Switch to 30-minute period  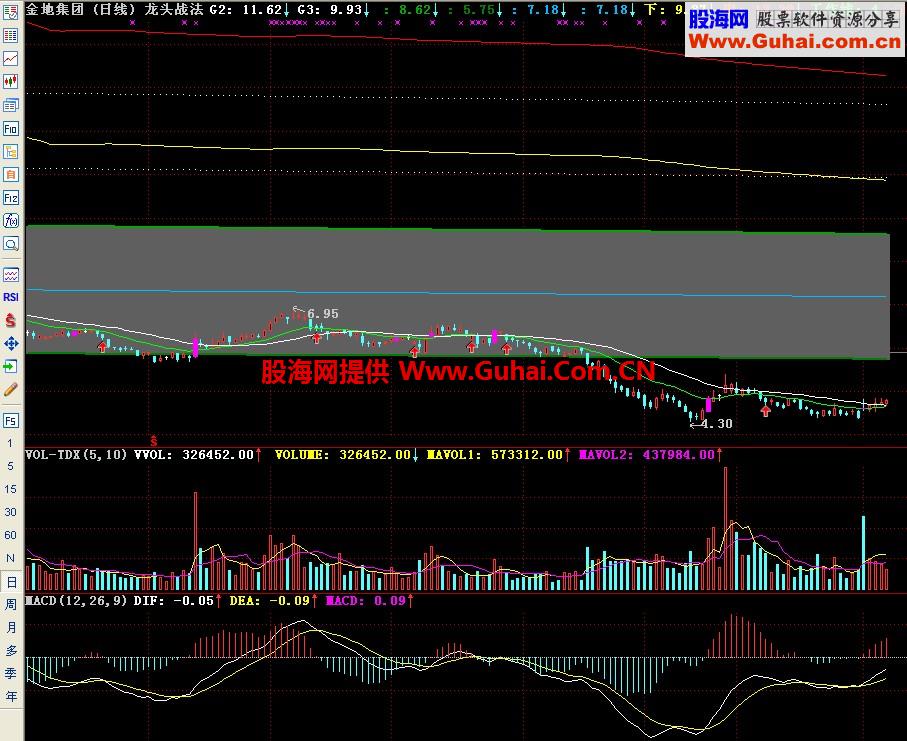click(x=10, y=512)
